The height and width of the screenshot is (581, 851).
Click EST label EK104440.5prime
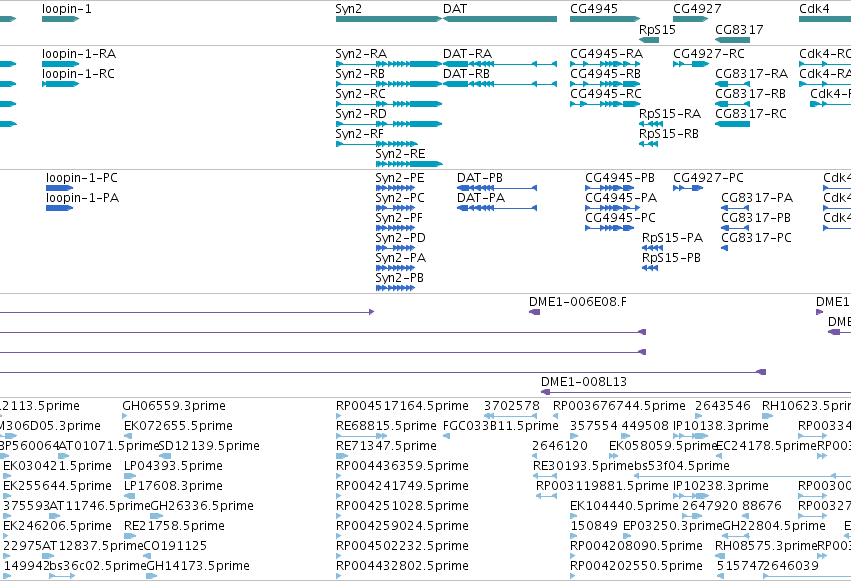click(624, 506)
